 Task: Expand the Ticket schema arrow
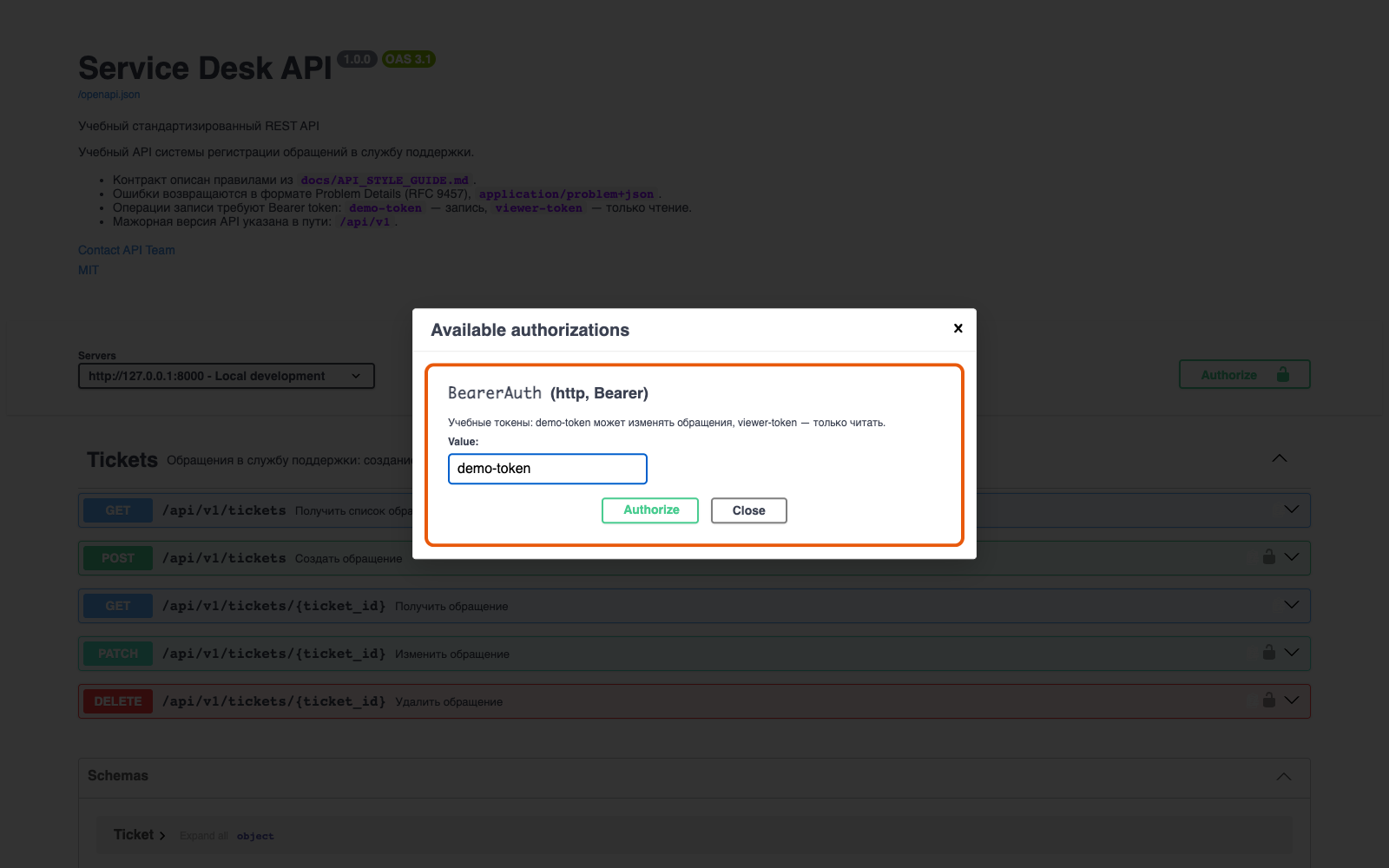click(x=162, y=836)
